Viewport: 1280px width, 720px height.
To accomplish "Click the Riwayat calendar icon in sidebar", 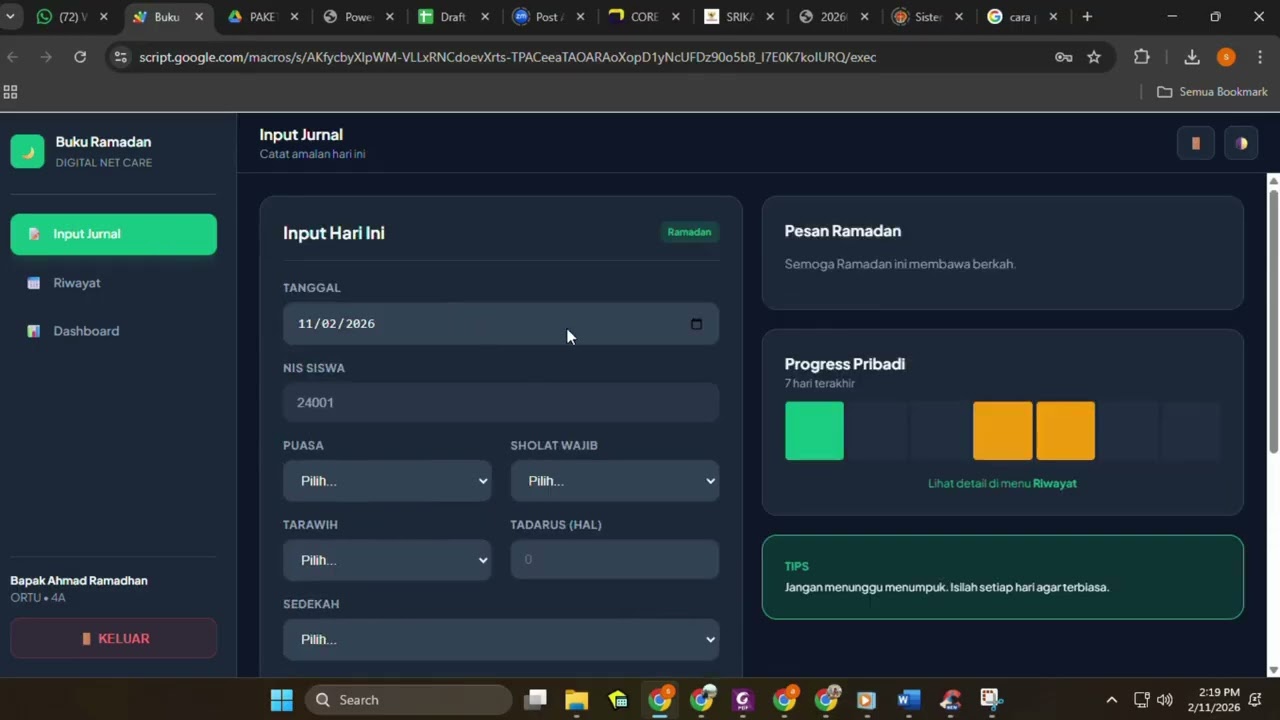I will tap(34, 283).
